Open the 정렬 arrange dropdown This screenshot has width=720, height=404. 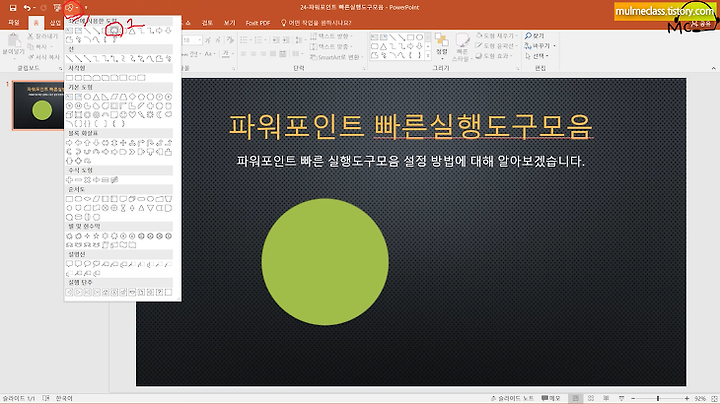point(442,46)
